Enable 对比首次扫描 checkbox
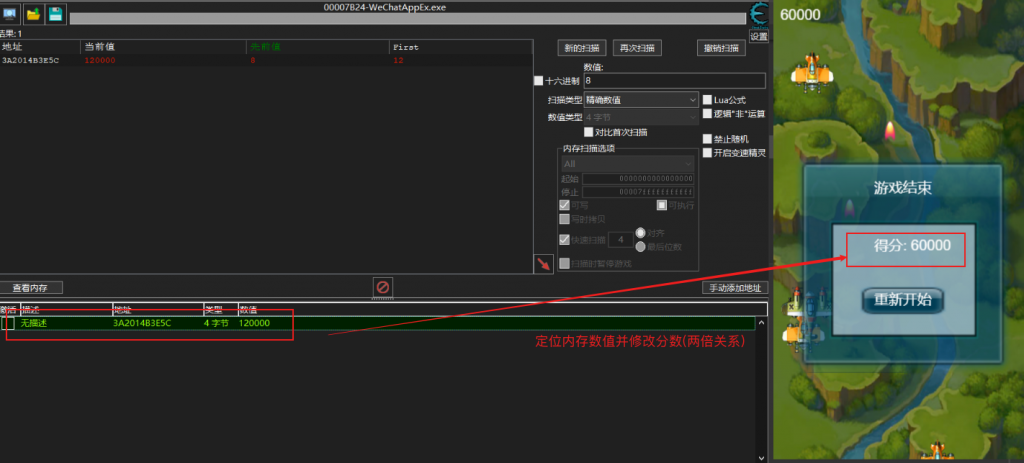The height and width of the screenshot is (463, 1024). (x=588, y=132)
